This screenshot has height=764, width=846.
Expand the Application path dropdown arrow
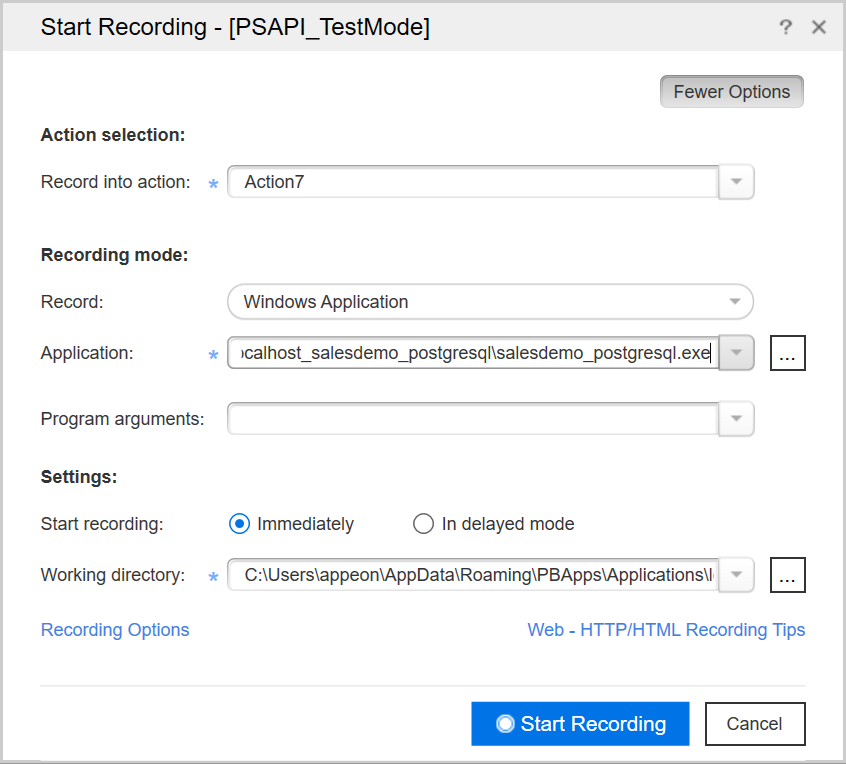point(737,353)
